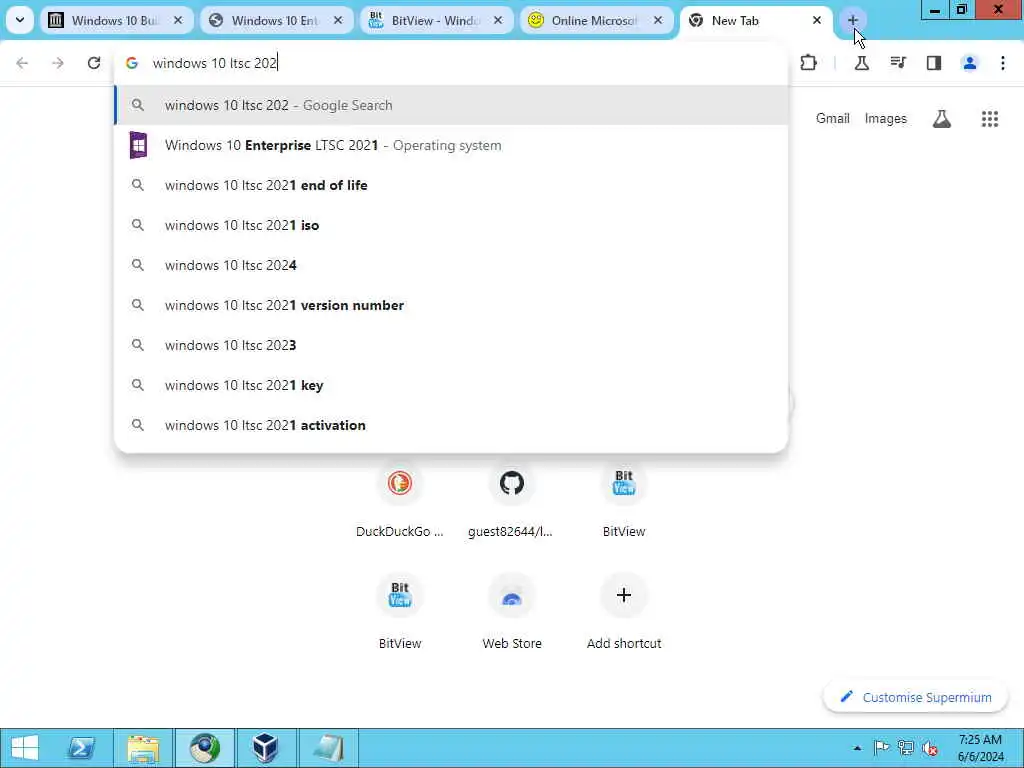1024x768 pixels.
Task: Go back with the back arrow
Action: (22, 63)
